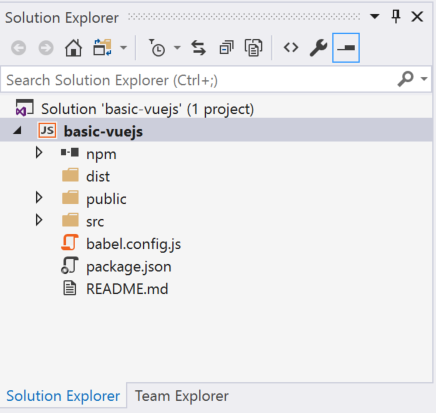Click the Search Solution Explorer field
The image size is (436, 413).
point(200,80)
